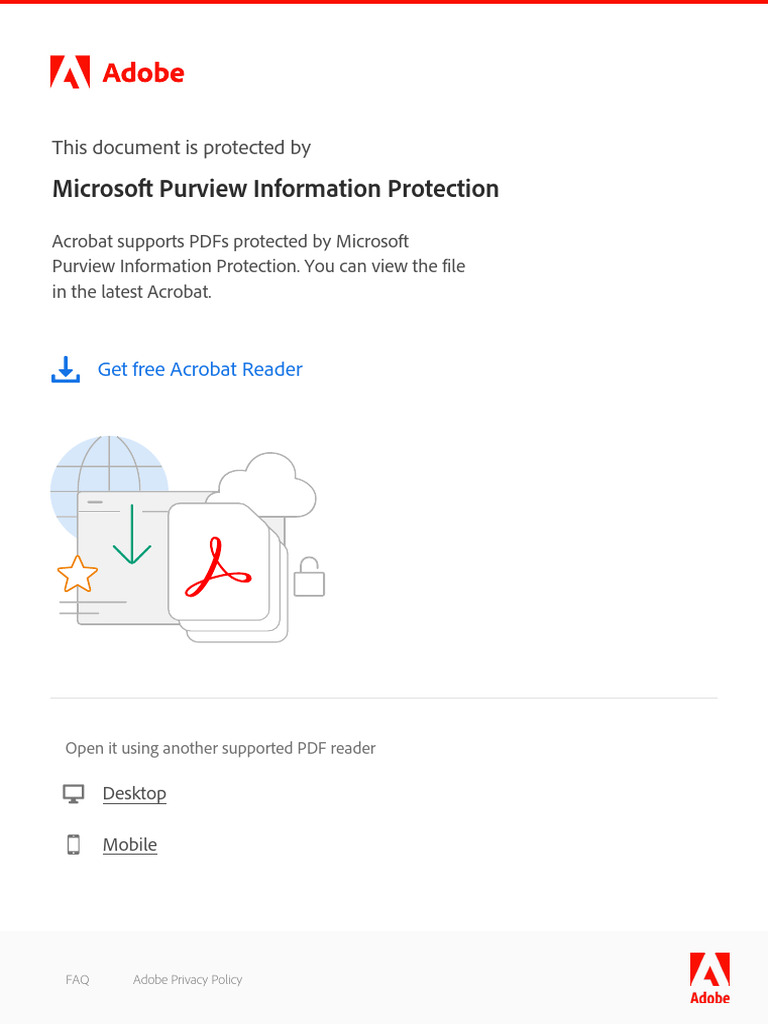Click the desktop monitor icon
This screenshot has height=1024, width=768.
pos(73,793)
